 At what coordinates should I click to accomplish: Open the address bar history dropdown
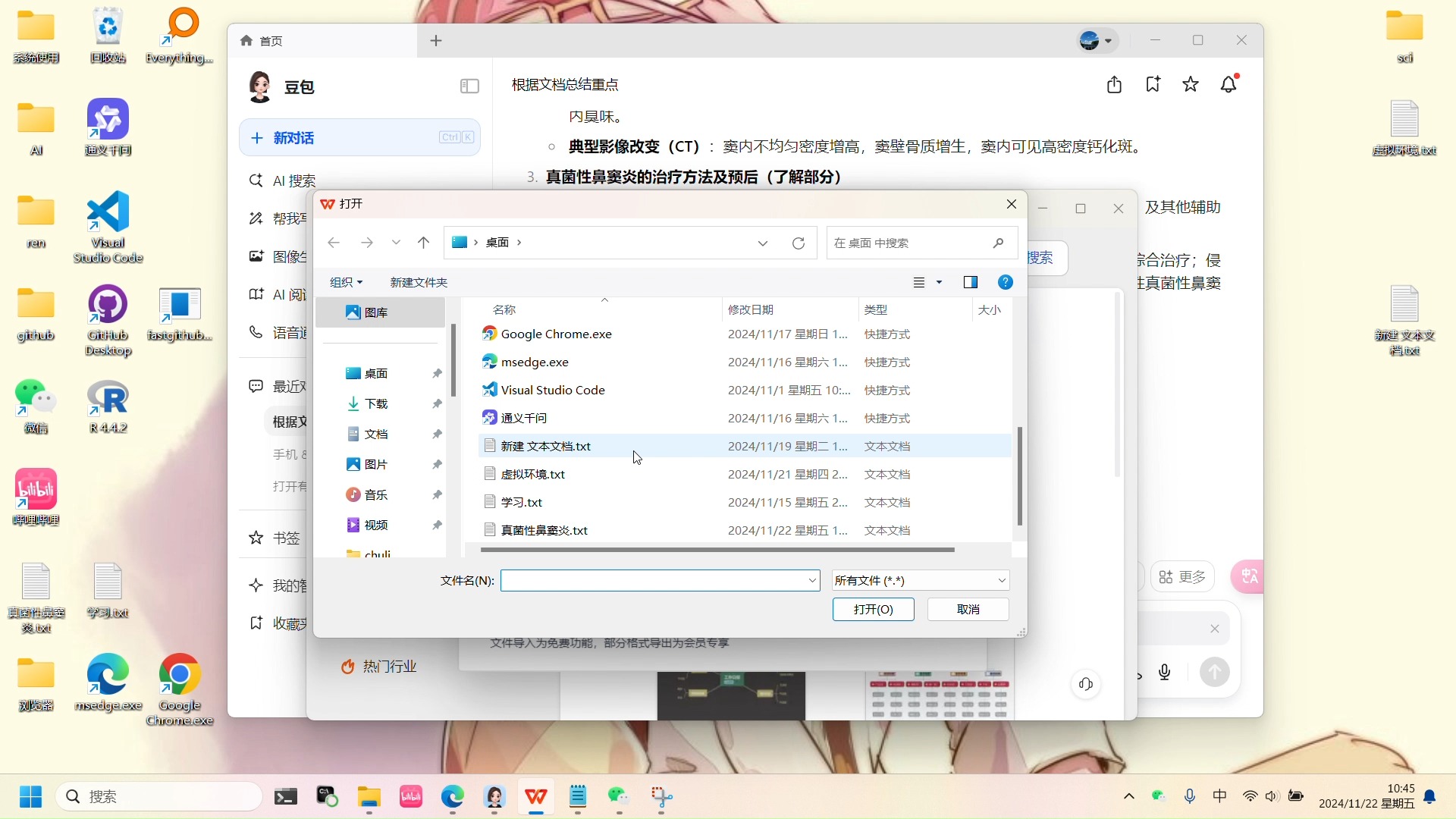(x=762, y=243)
